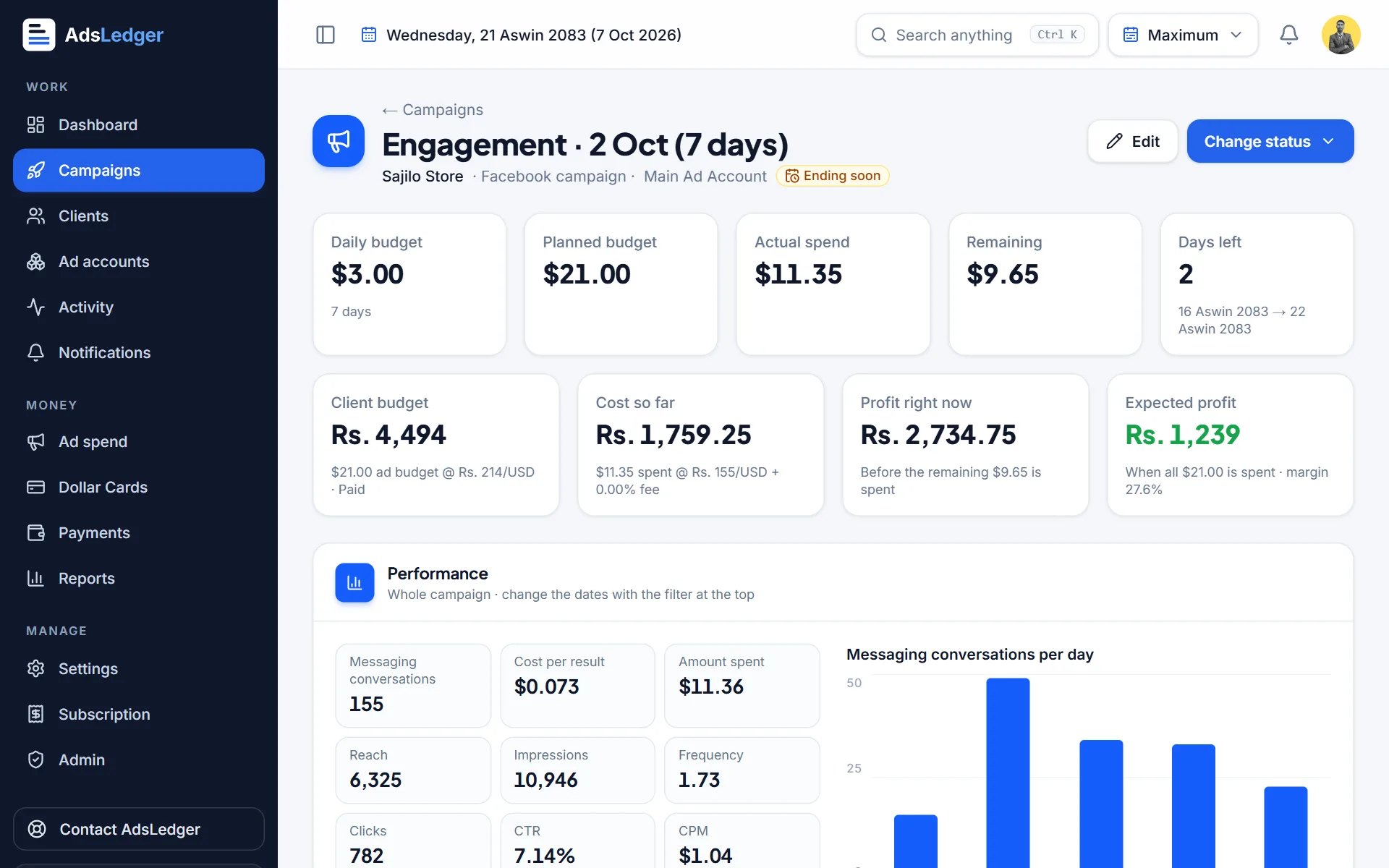This screenshot has height=868, width=1389.
Task: Click the Ending soon badge
Action: point(833,176)
